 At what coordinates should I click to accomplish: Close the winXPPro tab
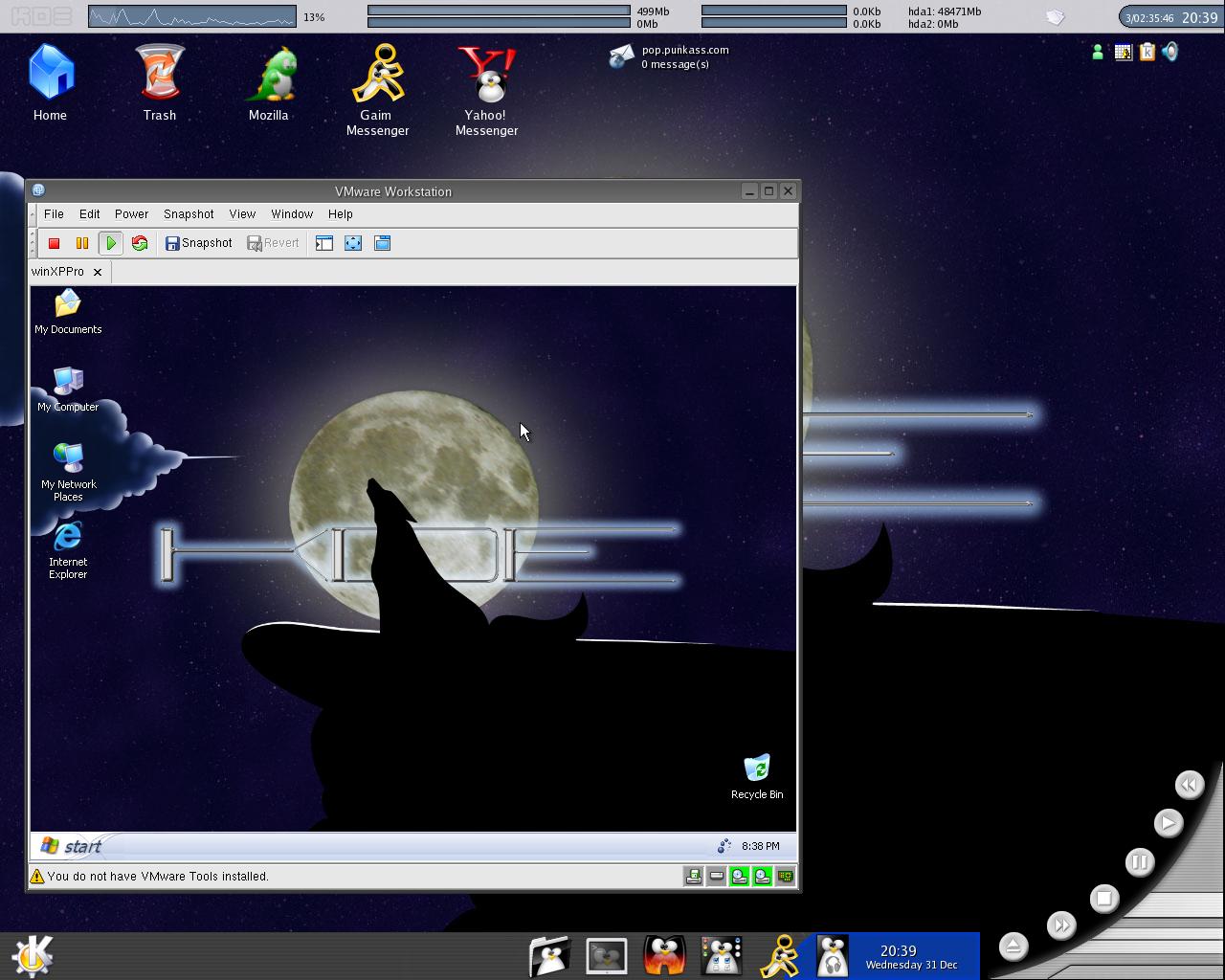click(x=98, y=273)
